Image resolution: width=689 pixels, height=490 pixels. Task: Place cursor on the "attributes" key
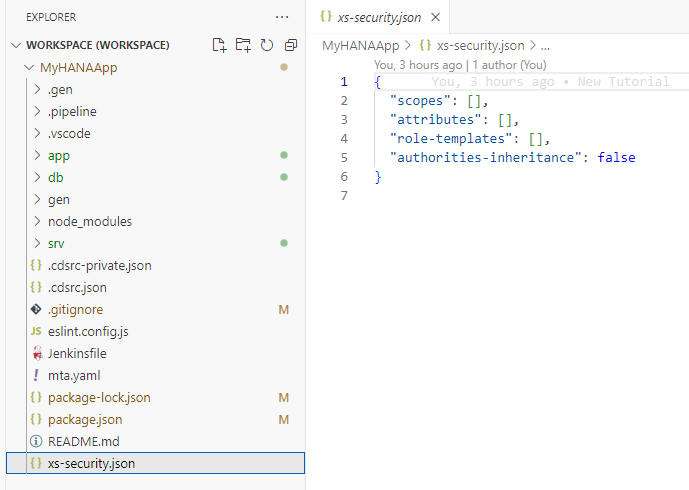pos(435,120)
